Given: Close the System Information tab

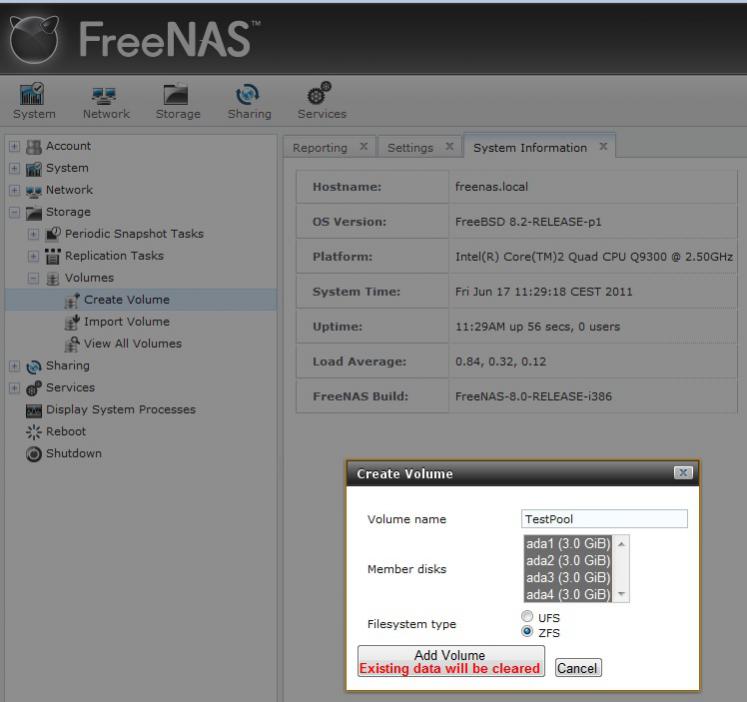Looking at the screenshot, I should pos(603,146).
